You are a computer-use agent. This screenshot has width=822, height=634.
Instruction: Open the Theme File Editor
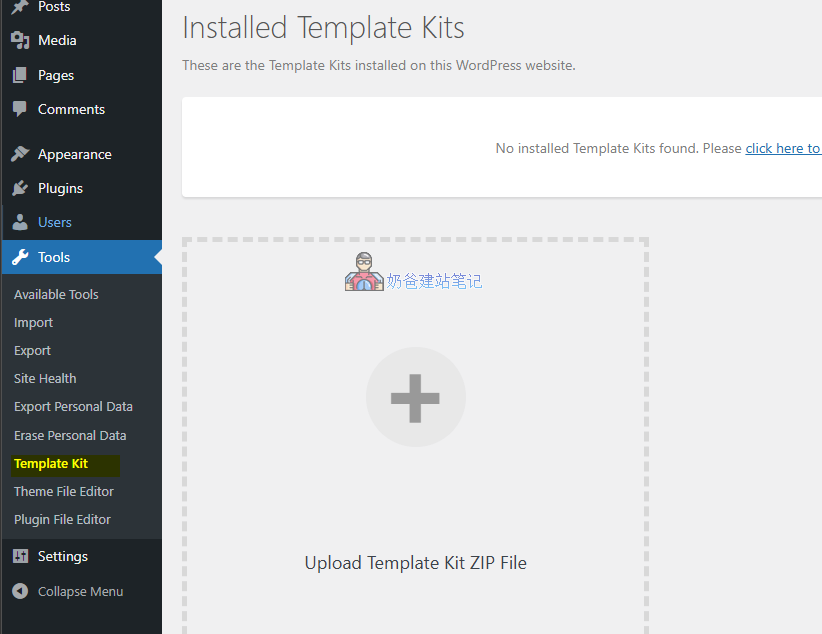coord(63,491)
